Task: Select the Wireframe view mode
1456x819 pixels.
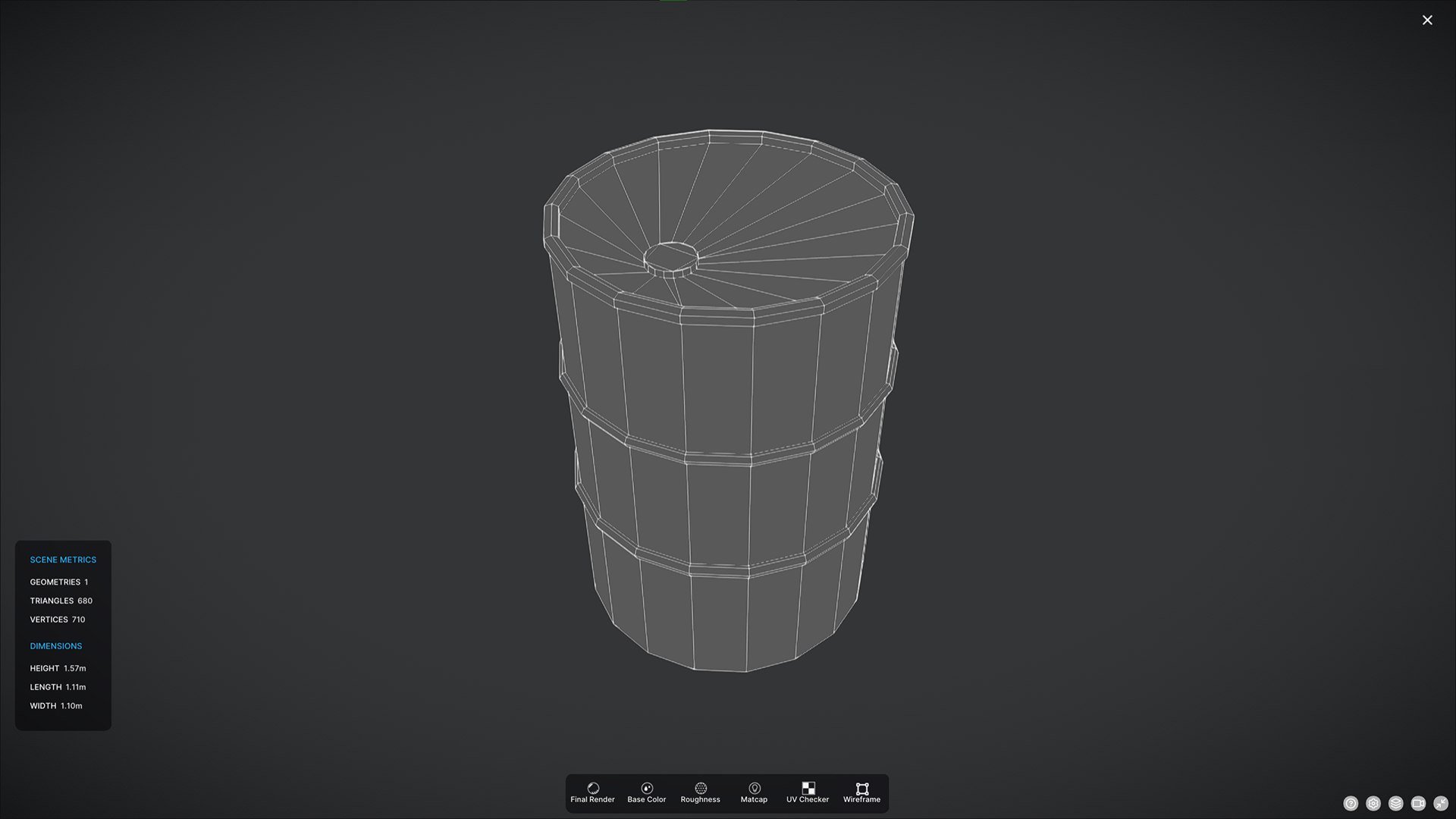Action: coord(861,793)
